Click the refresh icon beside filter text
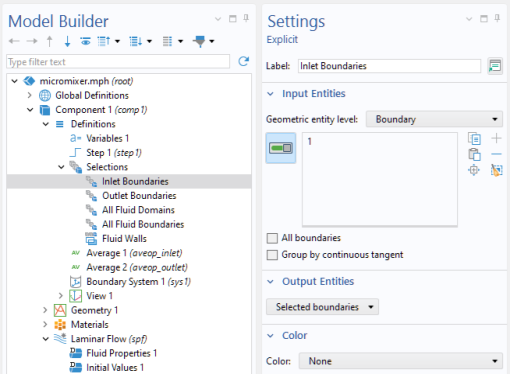Screen dimensions: 510x374 (x=244, y=61)
